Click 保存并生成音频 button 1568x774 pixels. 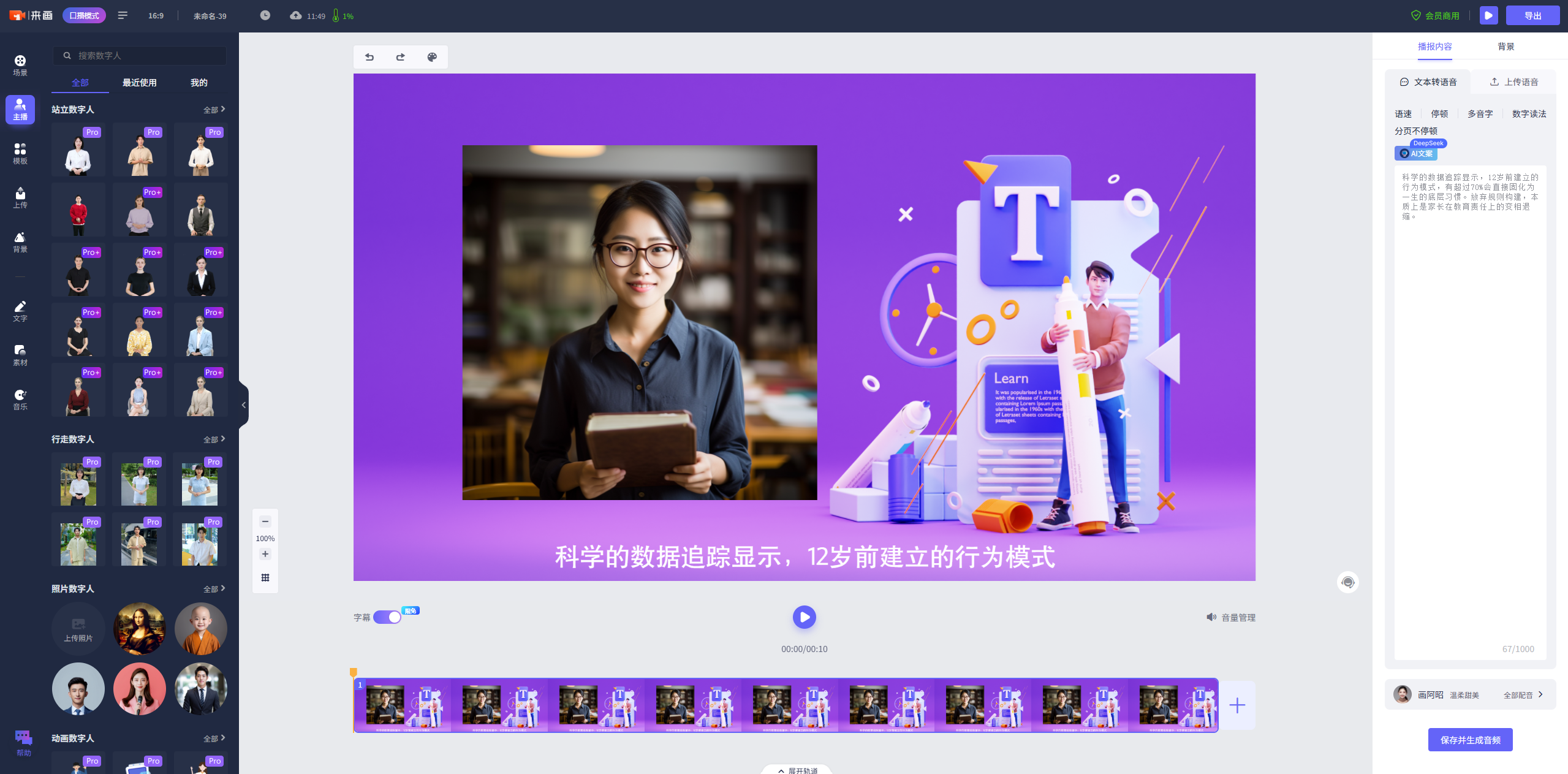(1470, 740)
